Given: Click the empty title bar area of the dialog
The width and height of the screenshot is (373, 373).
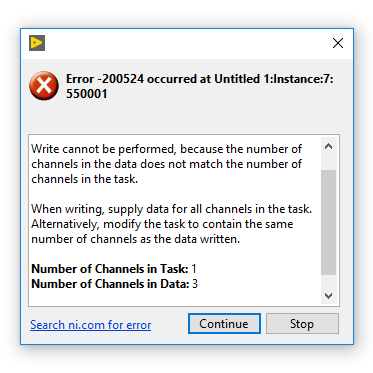Looking at the screenshot, I should (187, 43).
